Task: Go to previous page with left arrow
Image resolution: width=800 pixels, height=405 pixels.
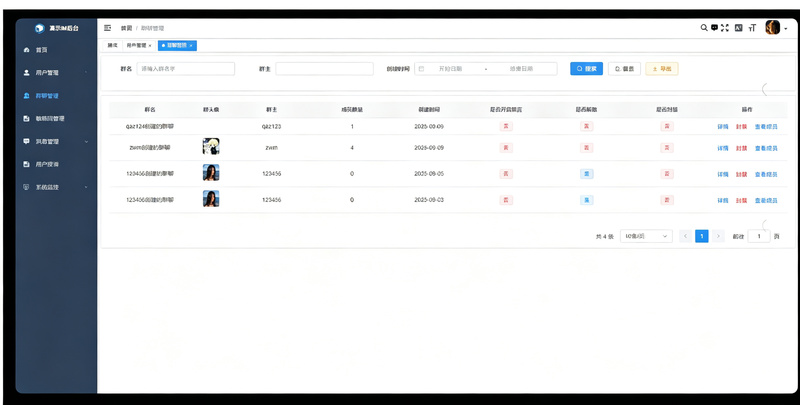Action: 685,236
